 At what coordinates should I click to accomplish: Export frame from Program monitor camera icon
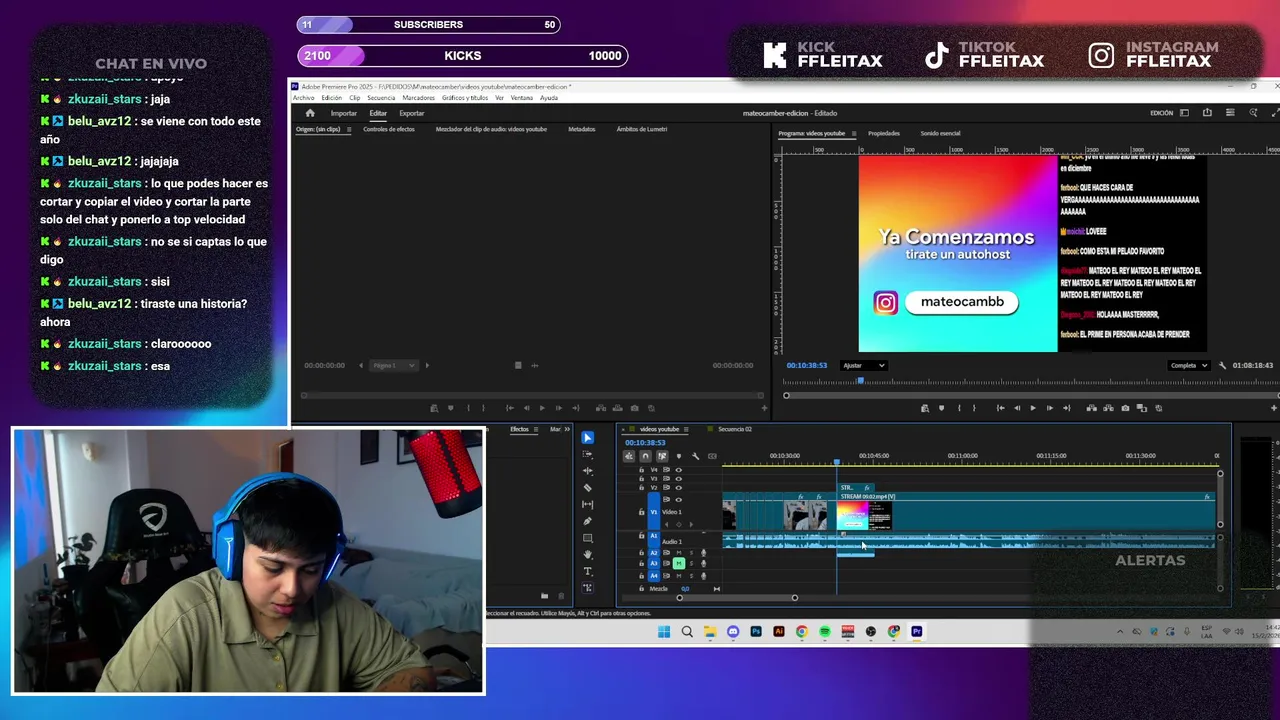tap(1125, 408)
